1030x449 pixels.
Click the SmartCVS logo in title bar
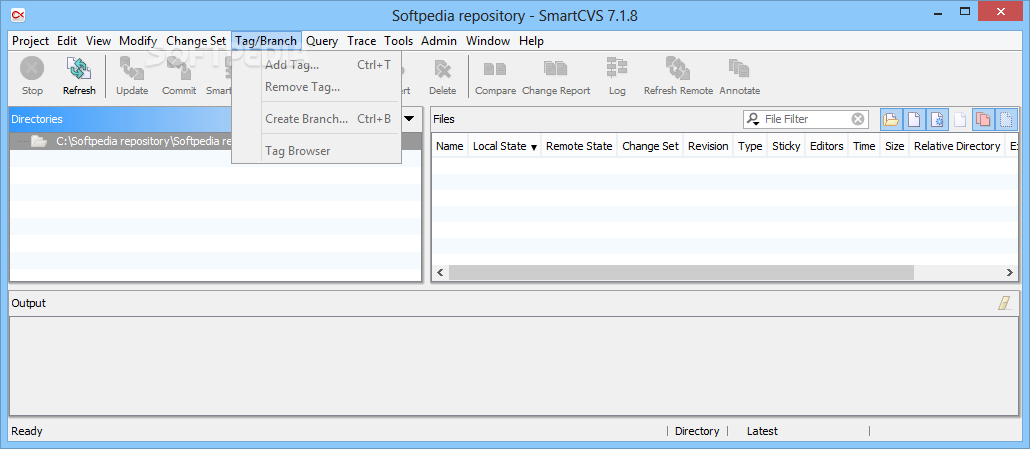click(19, 14)
